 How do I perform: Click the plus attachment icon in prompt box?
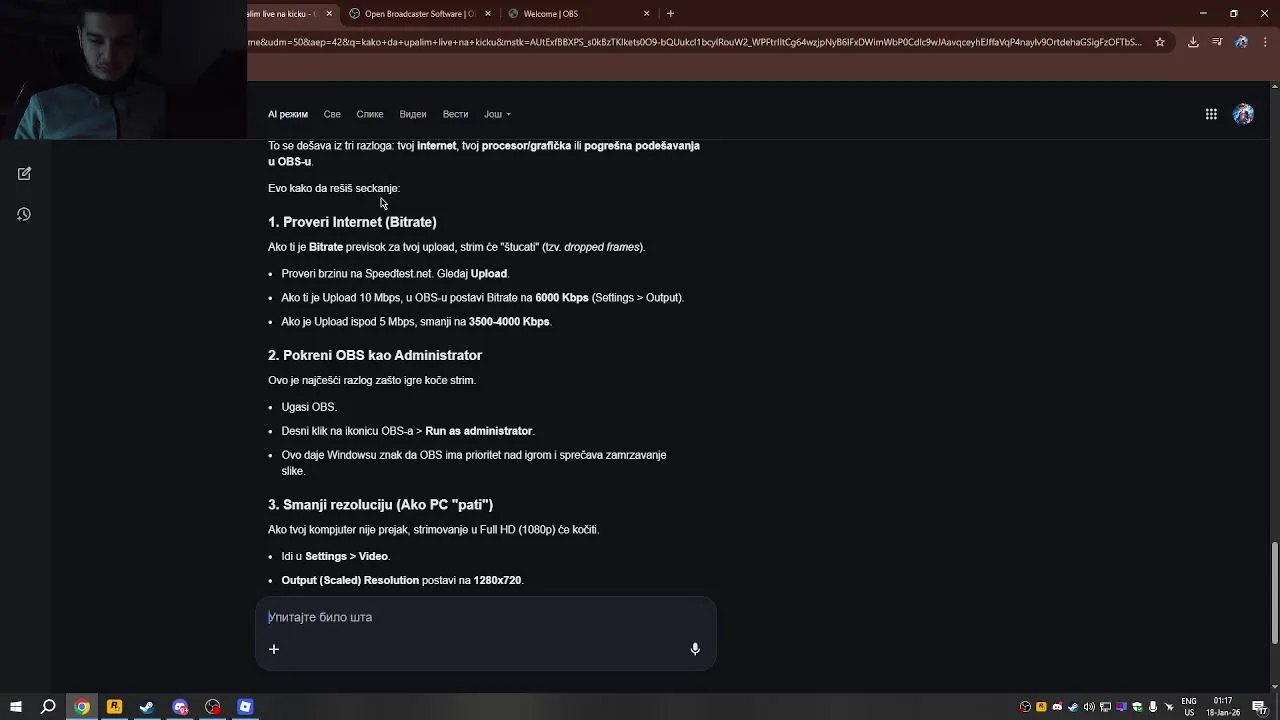[274, 649]
